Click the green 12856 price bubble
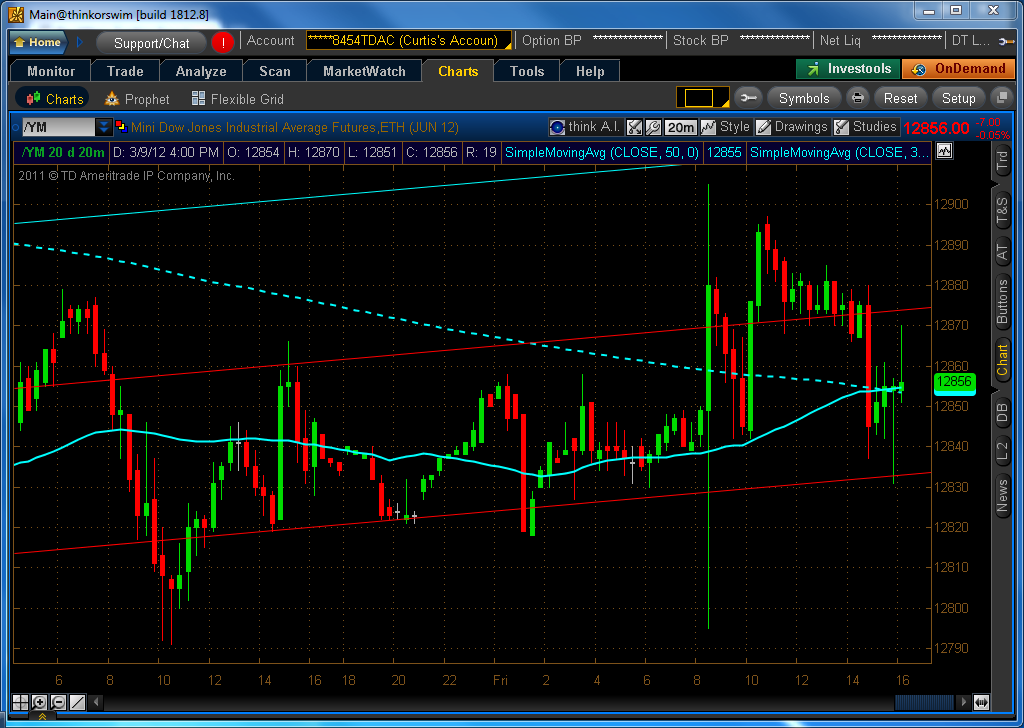 click(x=954, y=383)
